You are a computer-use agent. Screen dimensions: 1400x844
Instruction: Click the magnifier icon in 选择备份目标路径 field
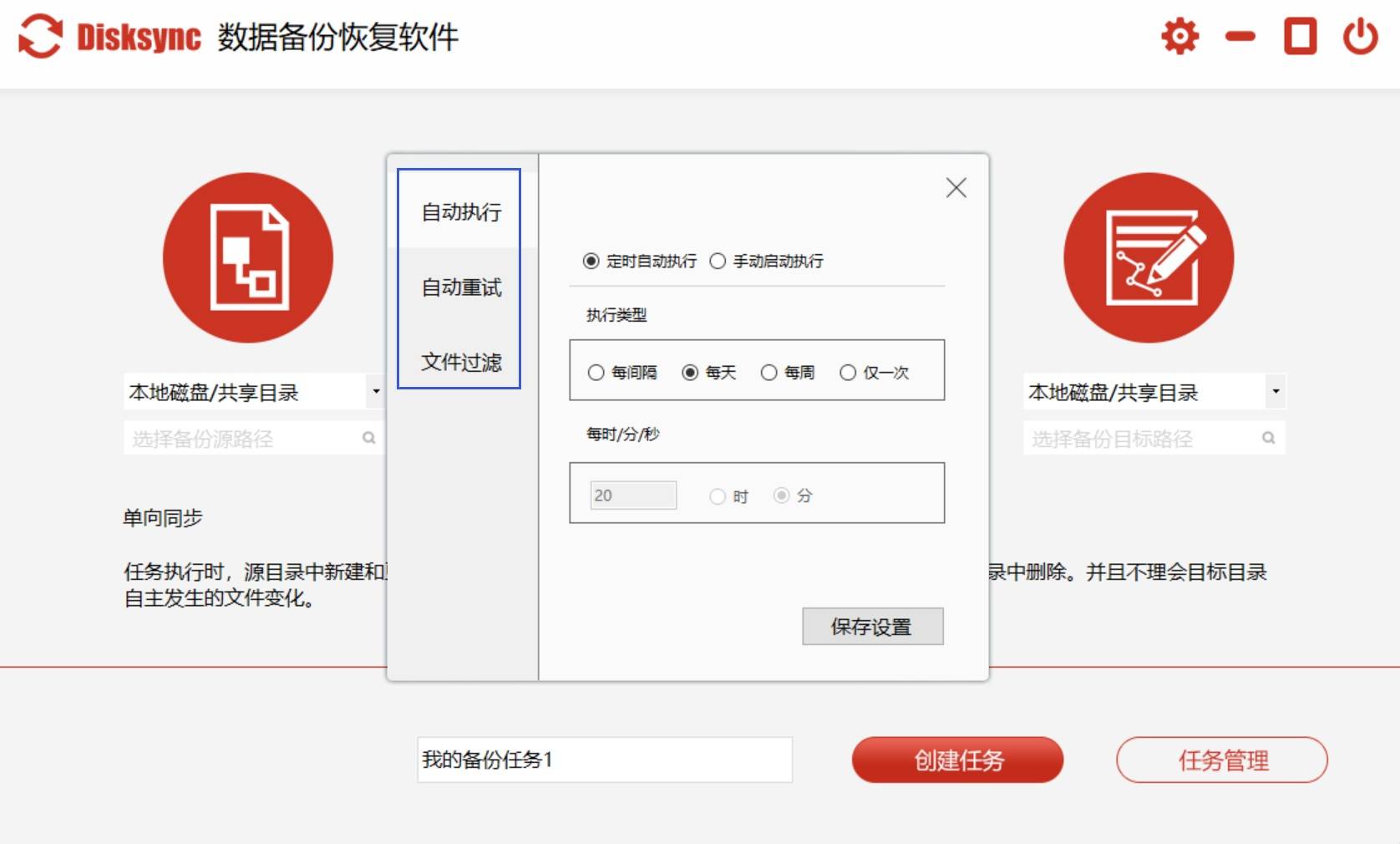[x=1269, y=437]
